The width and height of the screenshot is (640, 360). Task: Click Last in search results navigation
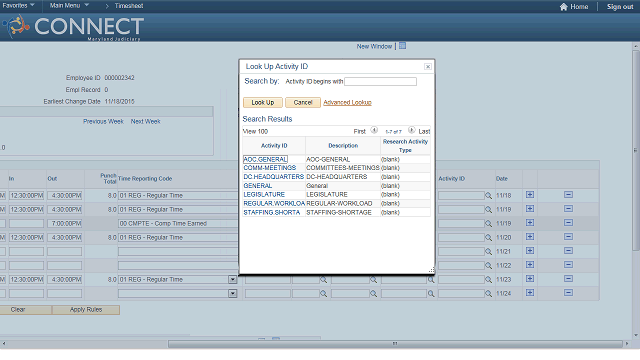(x=424, y=131)
